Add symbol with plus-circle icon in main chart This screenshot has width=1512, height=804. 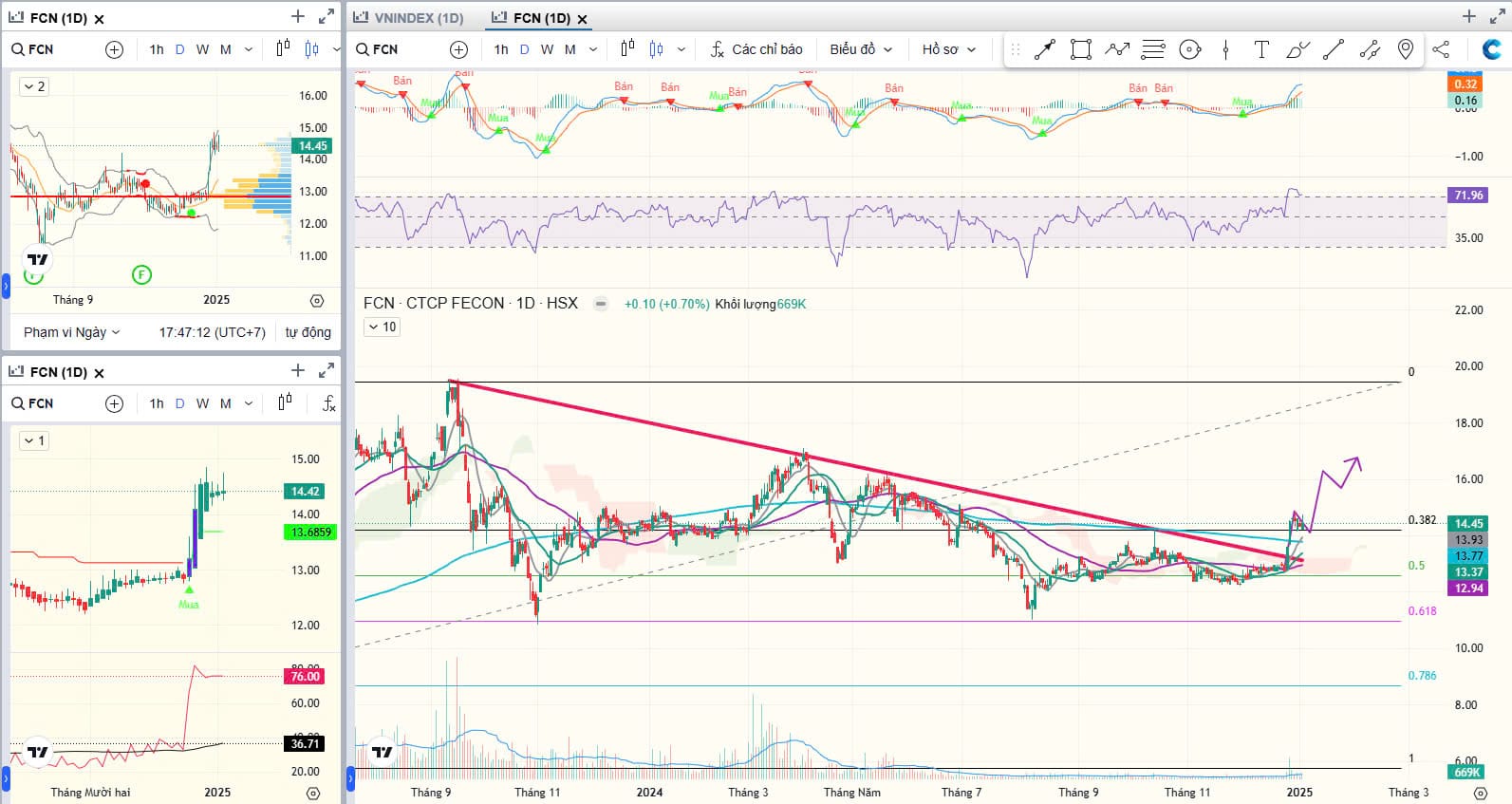[458, 49]
